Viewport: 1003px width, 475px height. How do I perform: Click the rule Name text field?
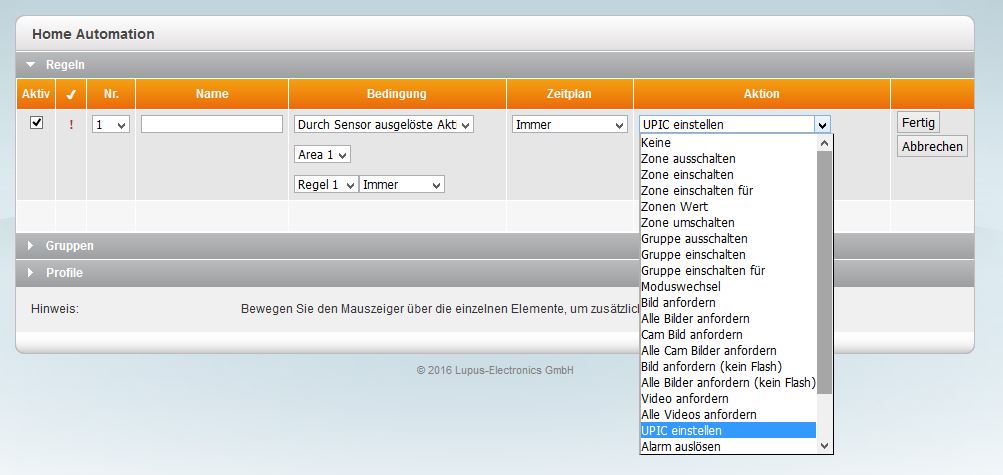(212, 124)
